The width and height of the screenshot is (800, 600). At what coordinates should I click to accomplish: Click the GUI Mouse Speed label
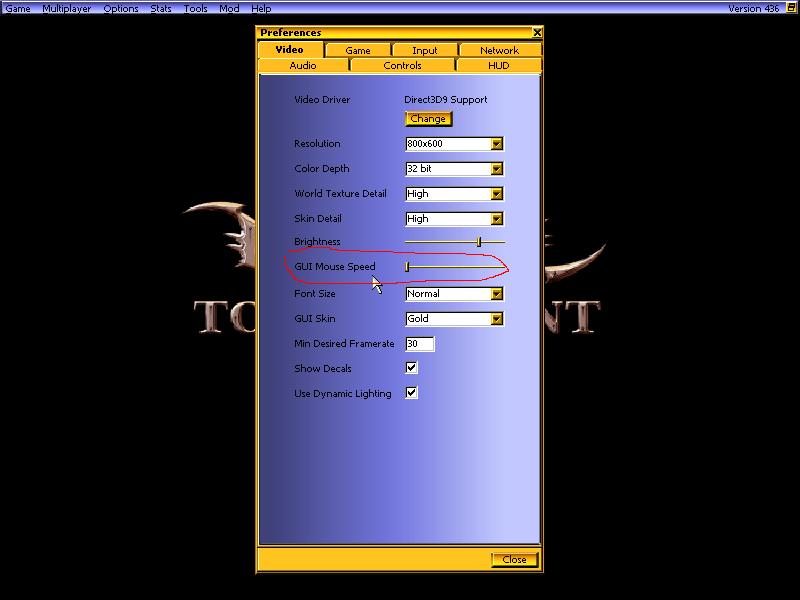click(335, 267)
